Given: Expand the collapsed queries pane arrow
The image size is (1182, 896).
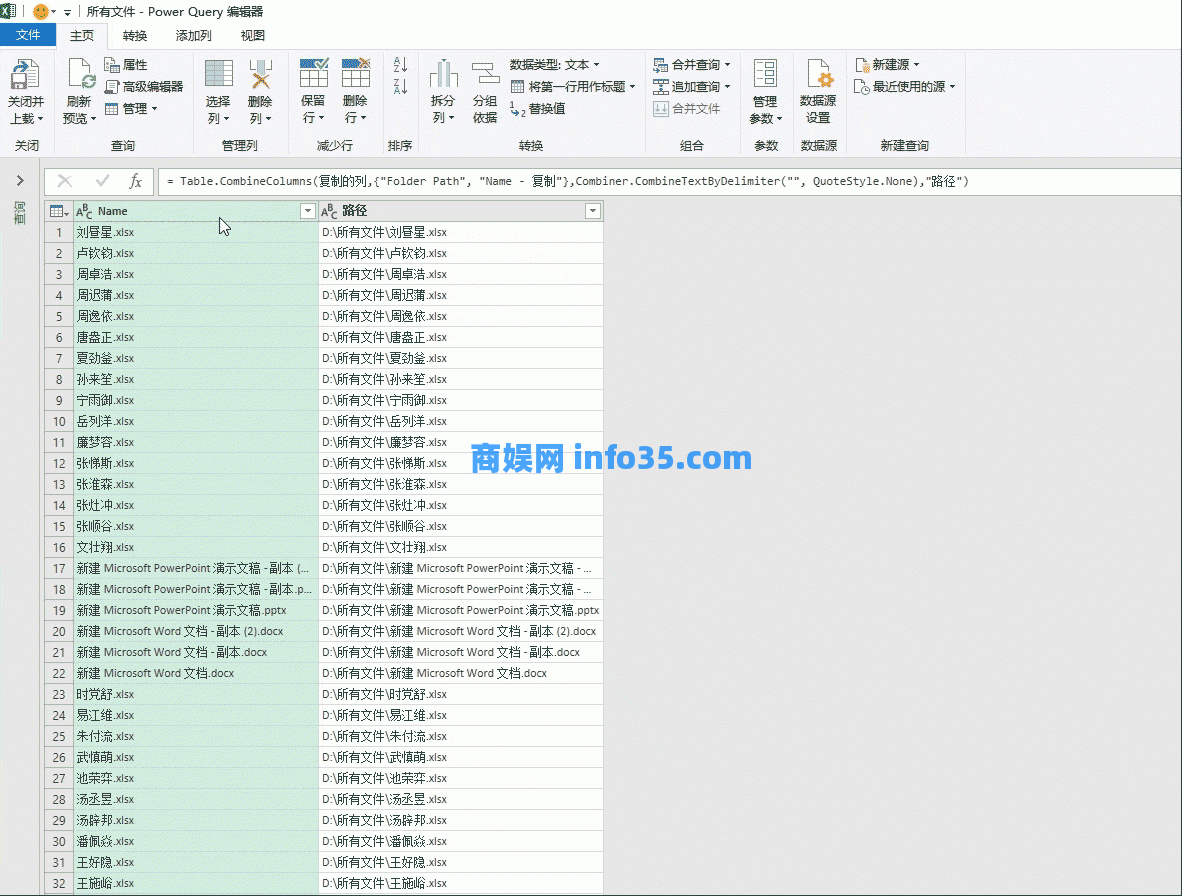Looking at the screenshot, I should click(19, 181).
